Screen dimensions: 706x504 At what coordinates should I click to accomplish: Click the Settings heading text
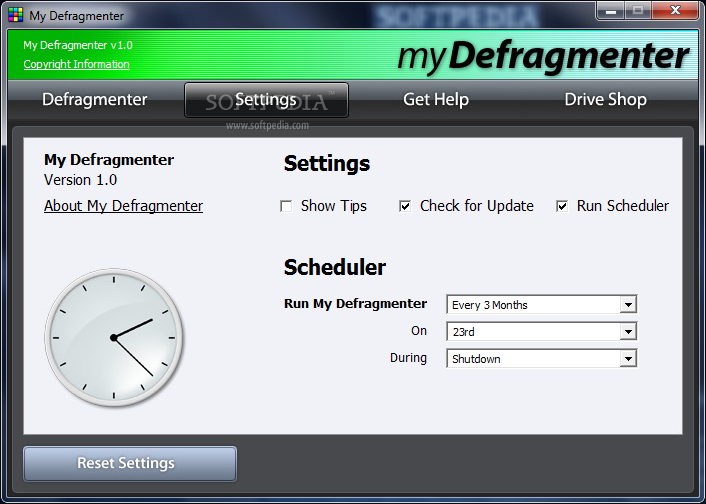tap(327, 163)
